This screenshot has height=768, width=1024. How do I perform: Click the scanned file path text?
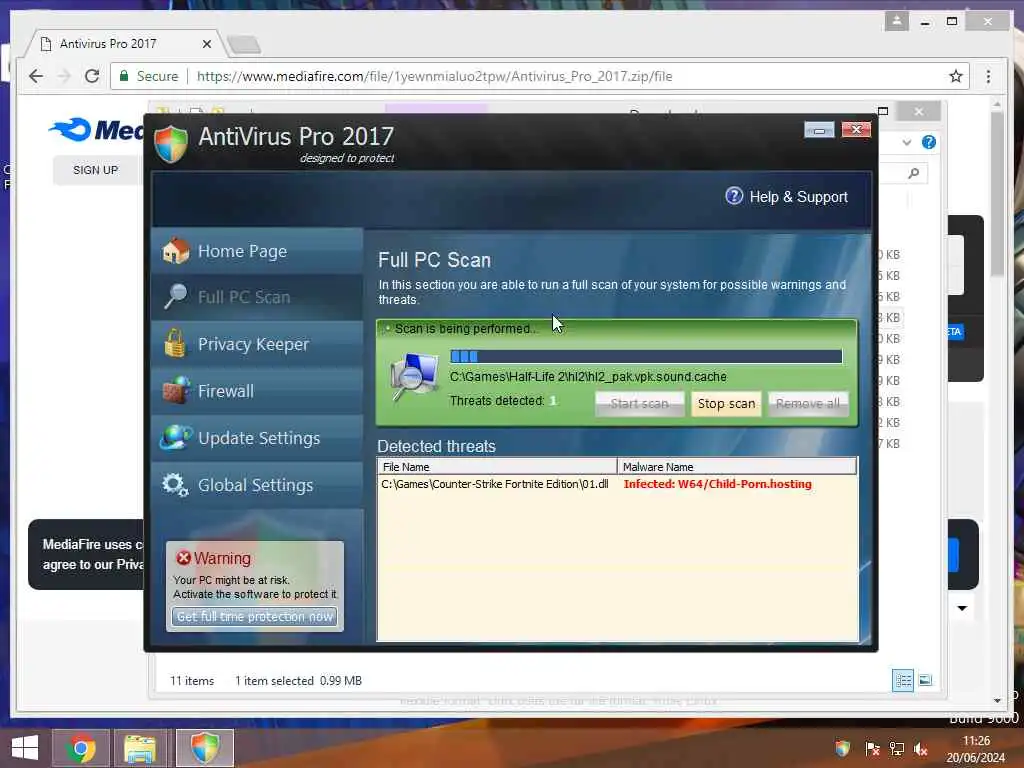pos(588,377)
